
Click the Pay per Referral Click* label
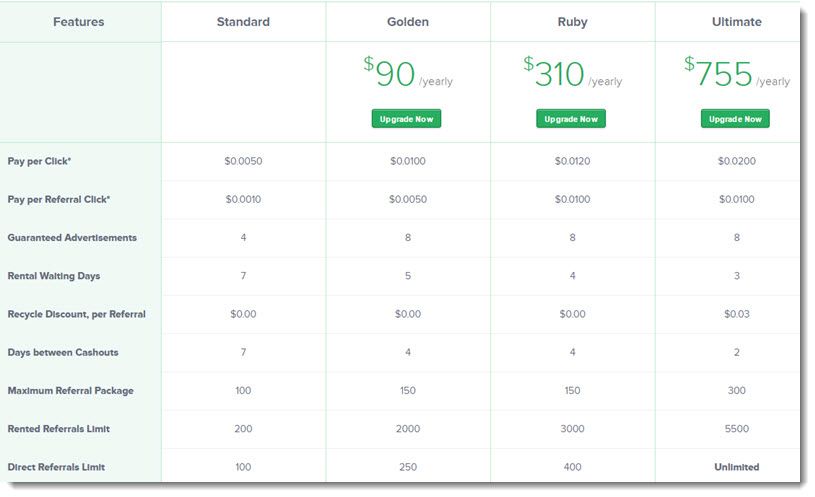(x=59, y=200)
